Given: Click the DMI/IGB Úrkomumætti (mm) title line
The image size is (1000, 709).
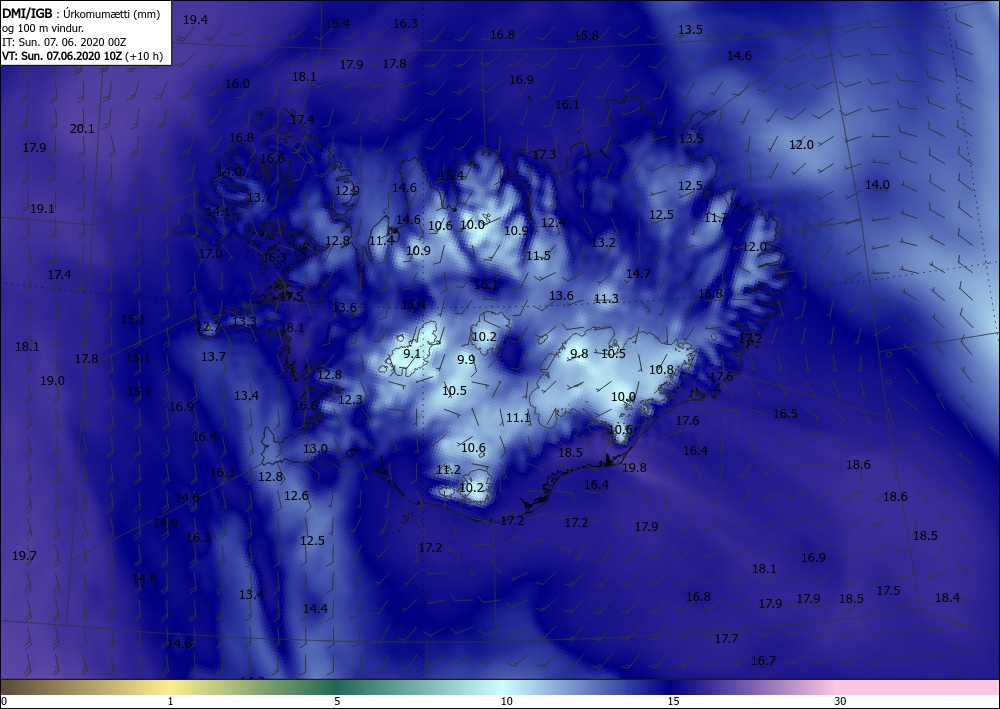Looking at the screenshot, I should click(x=81, y=14).
